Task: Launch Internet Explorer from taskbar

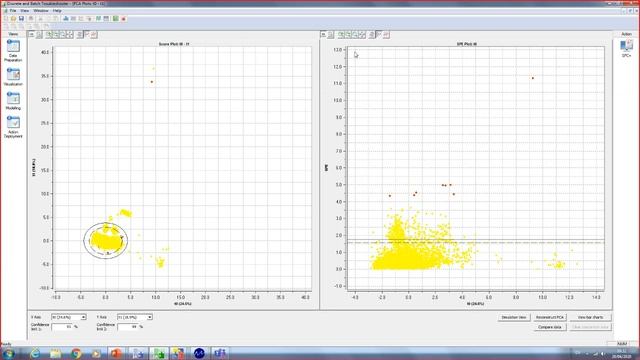Action: coord(35,353)
